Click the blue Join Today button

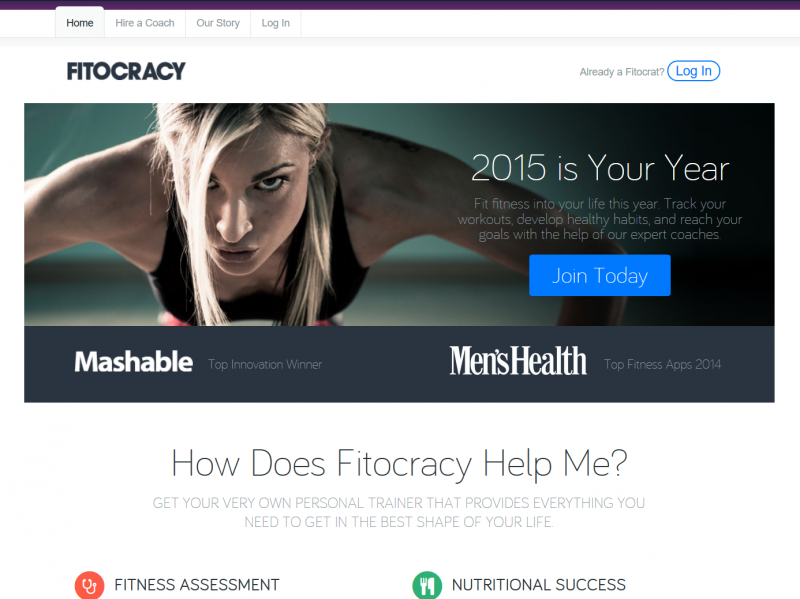coord(599,276)
